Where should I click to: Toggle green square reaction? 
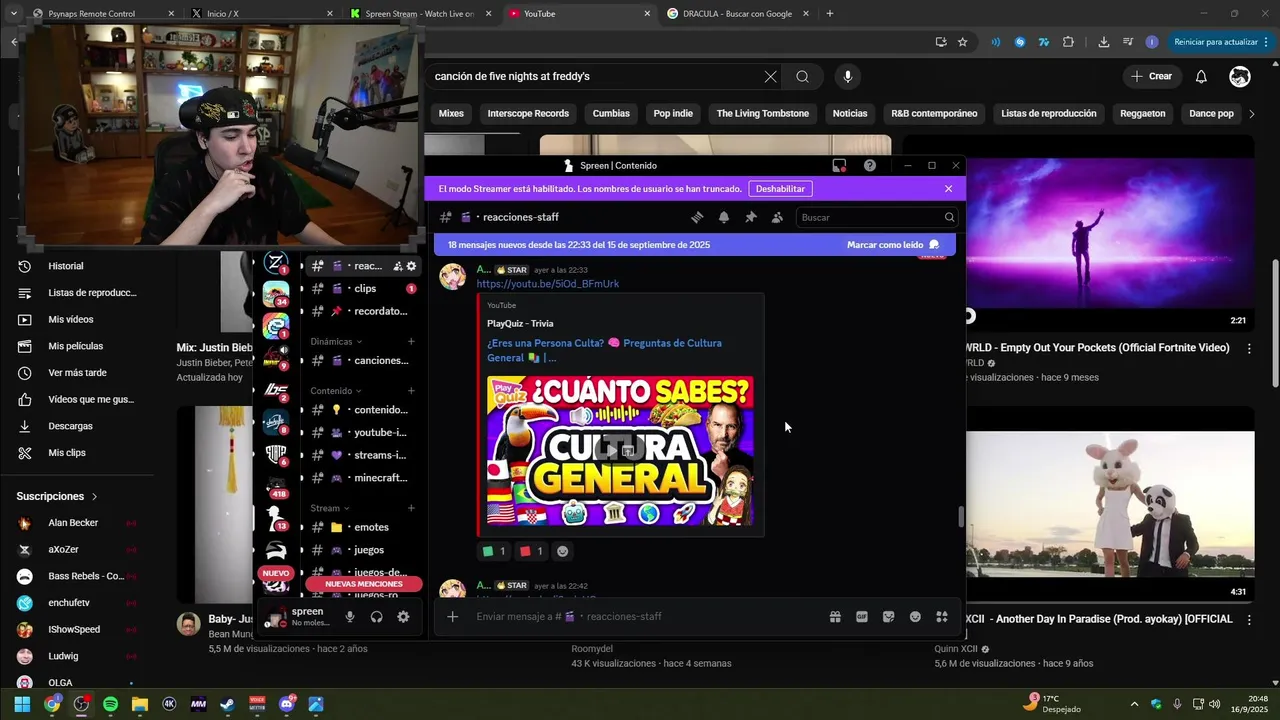point(494,551)
